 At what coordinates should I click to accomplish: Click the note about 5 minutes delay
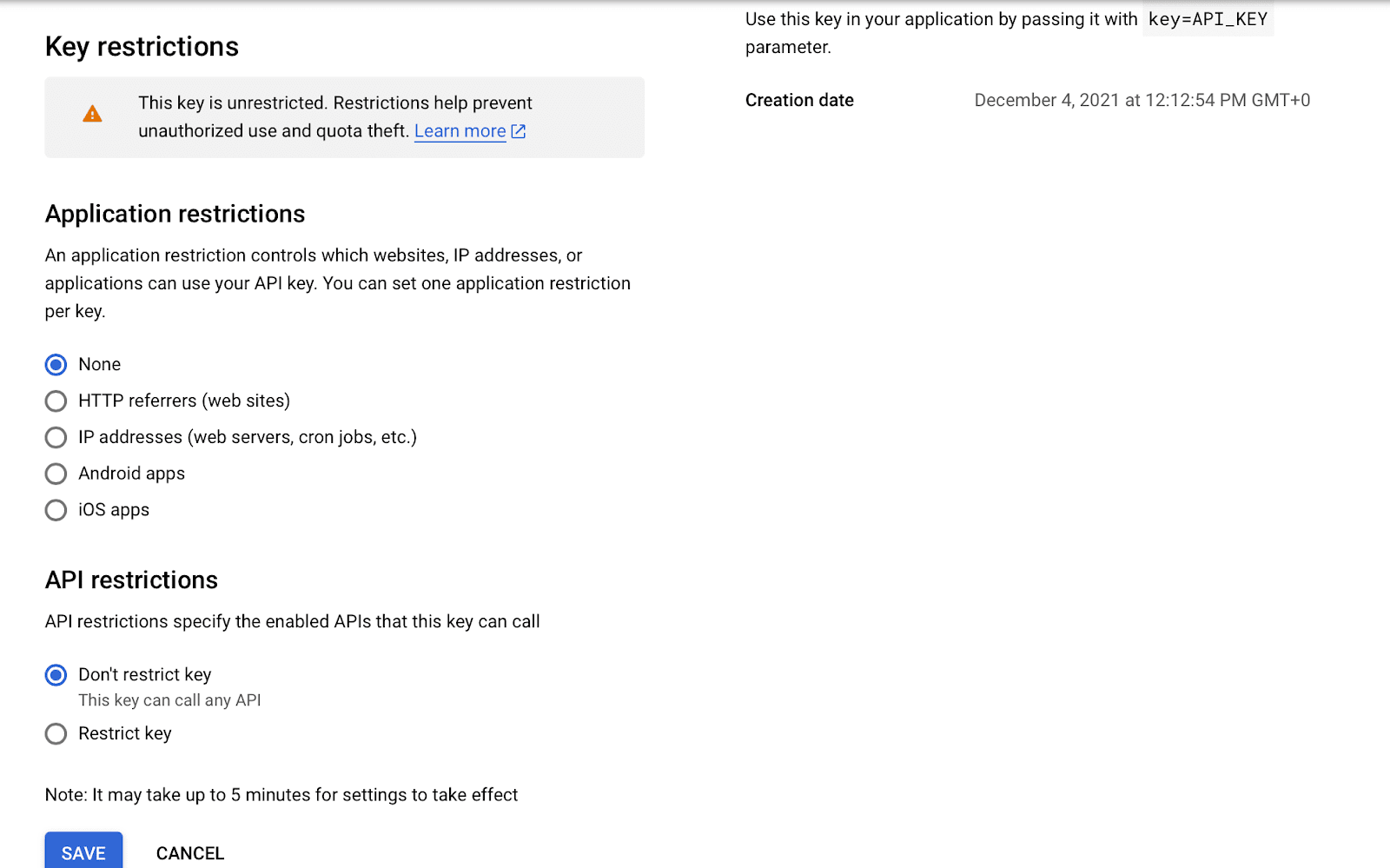pos(281,795)
